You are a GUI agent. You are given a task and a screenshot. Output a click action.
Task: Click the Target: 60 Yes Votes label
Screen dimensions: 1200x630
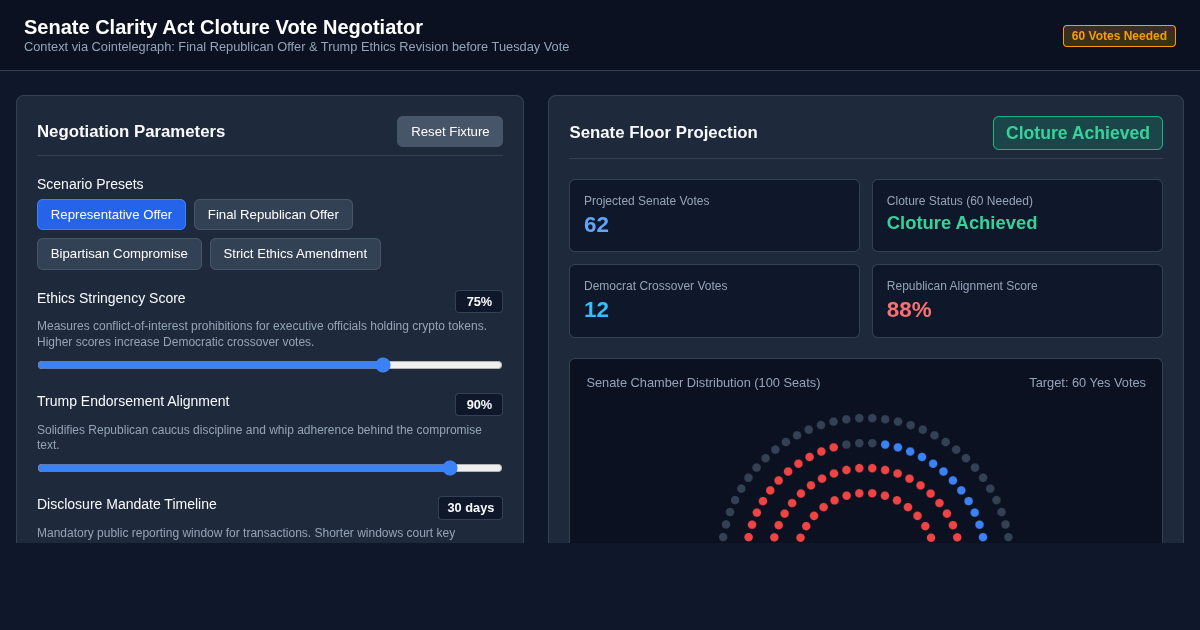pyautogui.click(x=1087, y=383)
